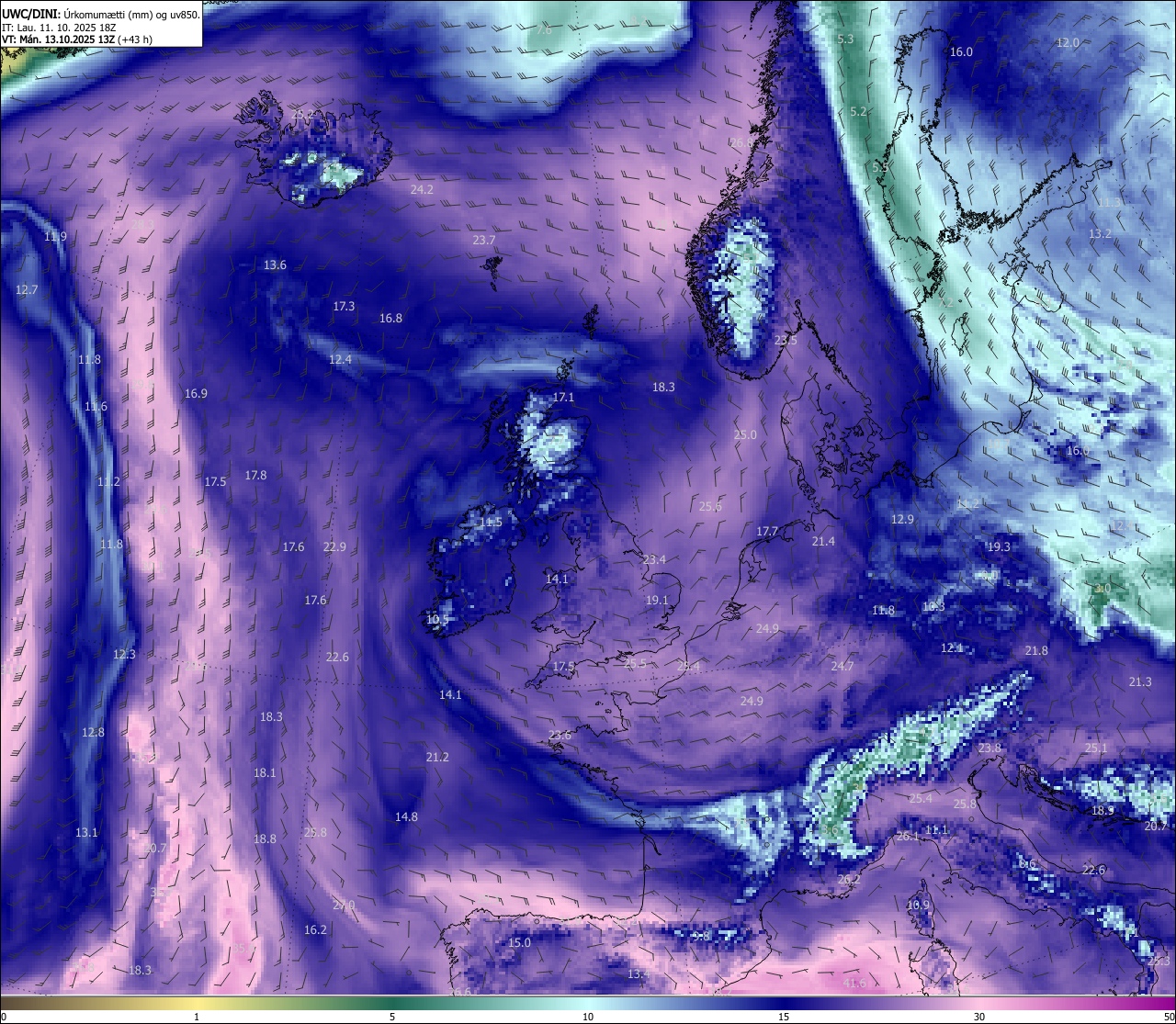
Task: Click the map value 26.2
Action: pyautogui.click(x=849, y=879)
